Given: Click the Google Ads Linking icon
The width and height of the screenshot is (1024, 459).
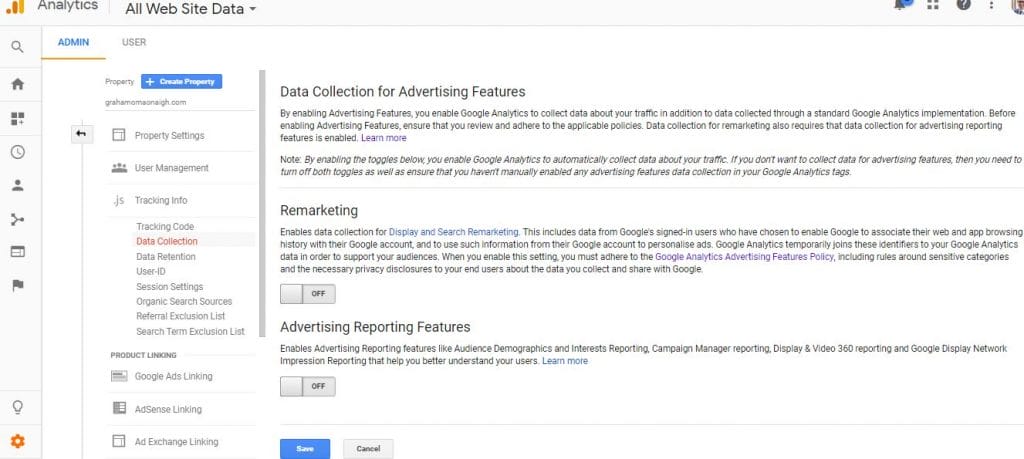Looking at the screenshot, I should pyautogui.click(x=119, y=376).
